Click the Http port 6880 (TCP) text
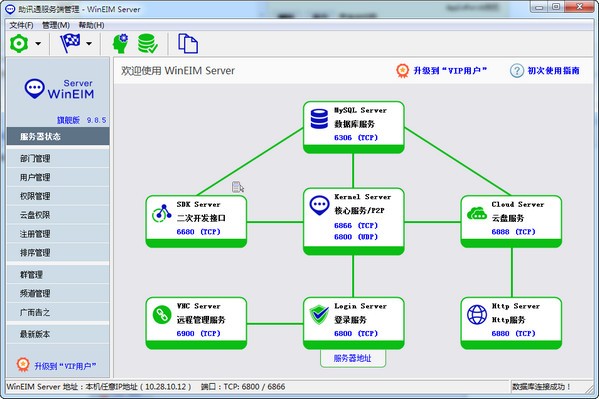 point(513,333)
